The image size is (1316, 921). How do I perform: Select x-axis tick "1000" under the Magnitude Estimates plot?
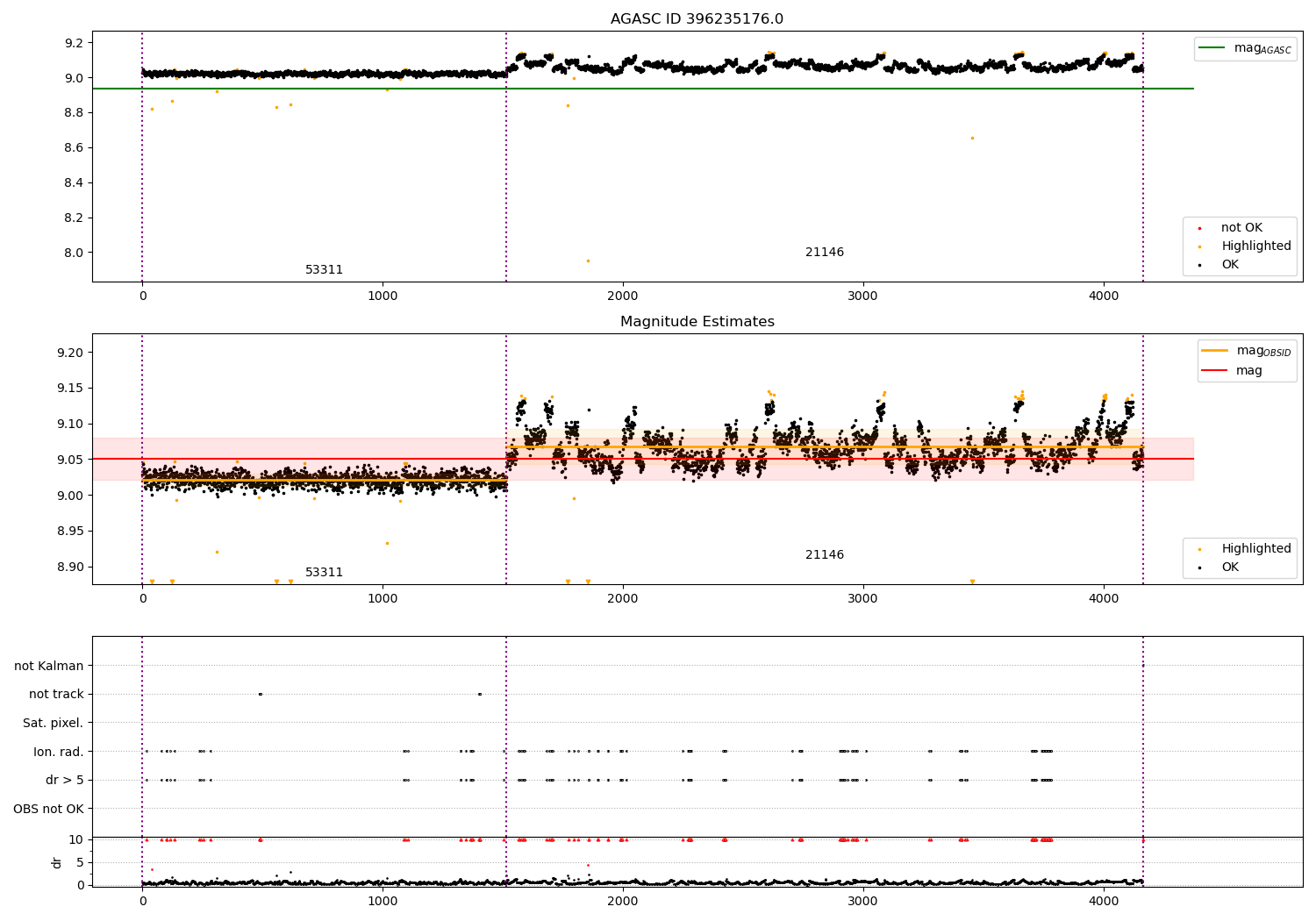pos(383,599)
